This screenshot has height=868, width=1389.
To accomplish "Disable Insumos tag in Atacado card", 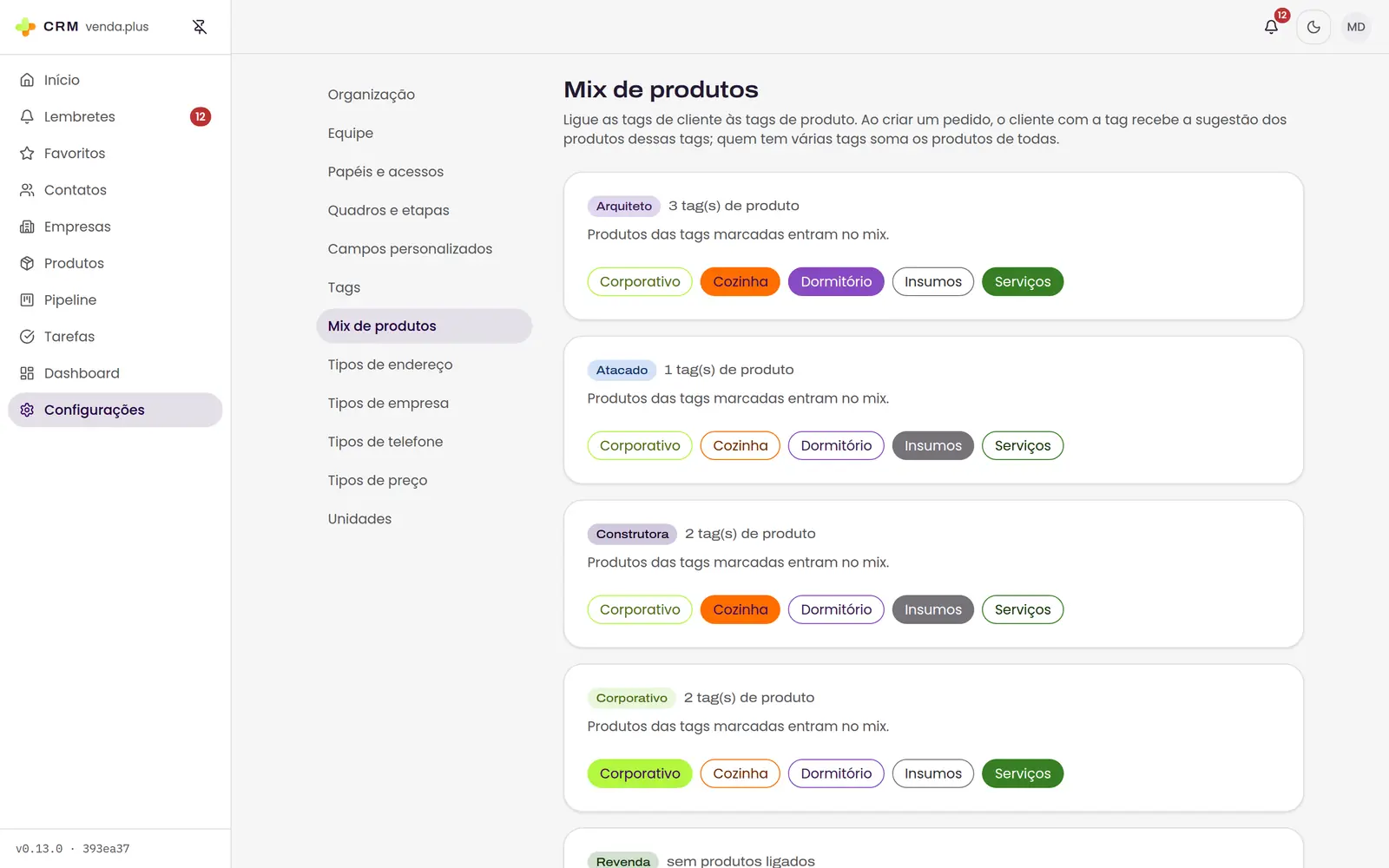I will tap(933, 446).
